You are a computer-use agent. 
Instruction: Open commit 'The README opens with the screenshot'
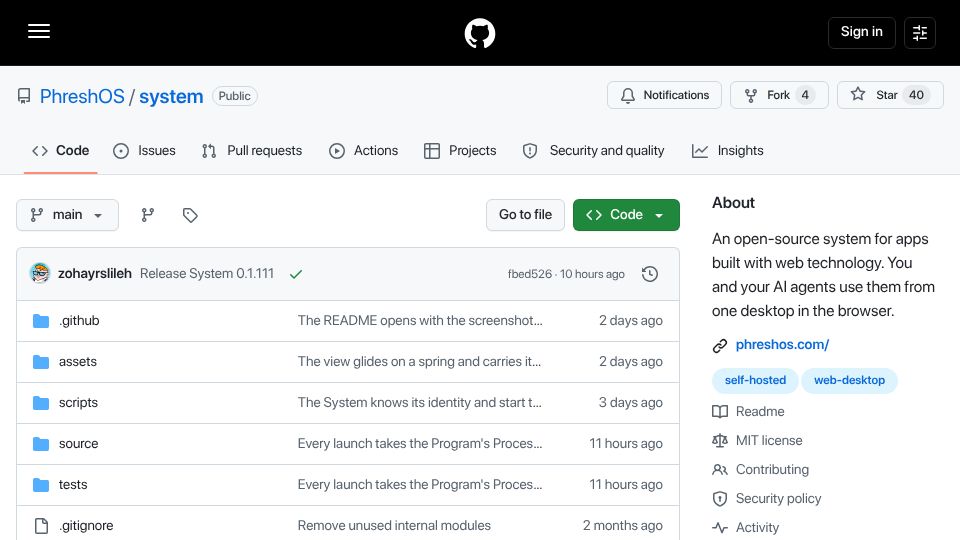coord(420,321)
